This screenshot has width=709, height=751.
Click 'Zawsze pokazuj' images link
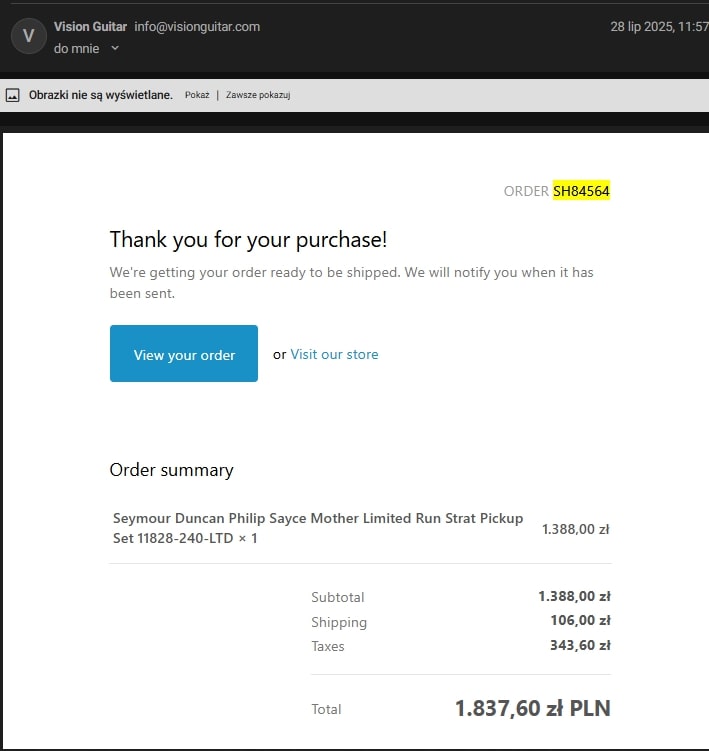tap(258, 95)
